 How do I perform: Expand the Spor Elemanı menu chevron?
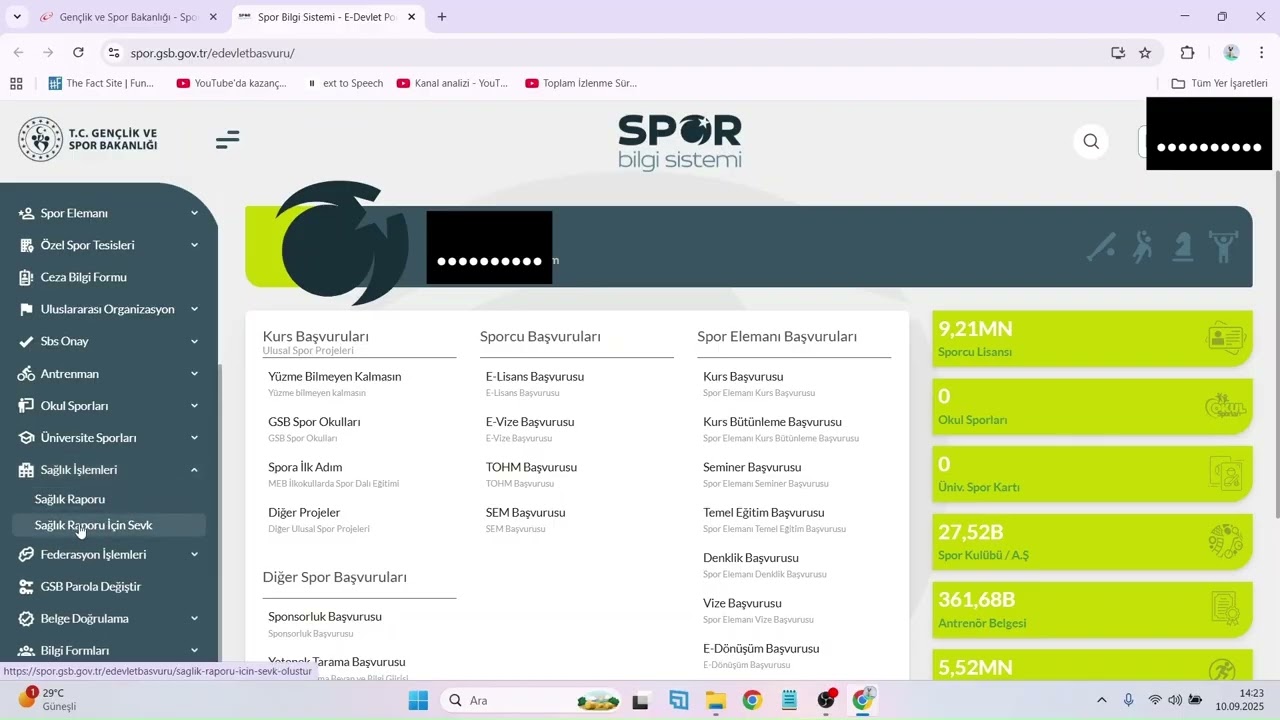194,213
